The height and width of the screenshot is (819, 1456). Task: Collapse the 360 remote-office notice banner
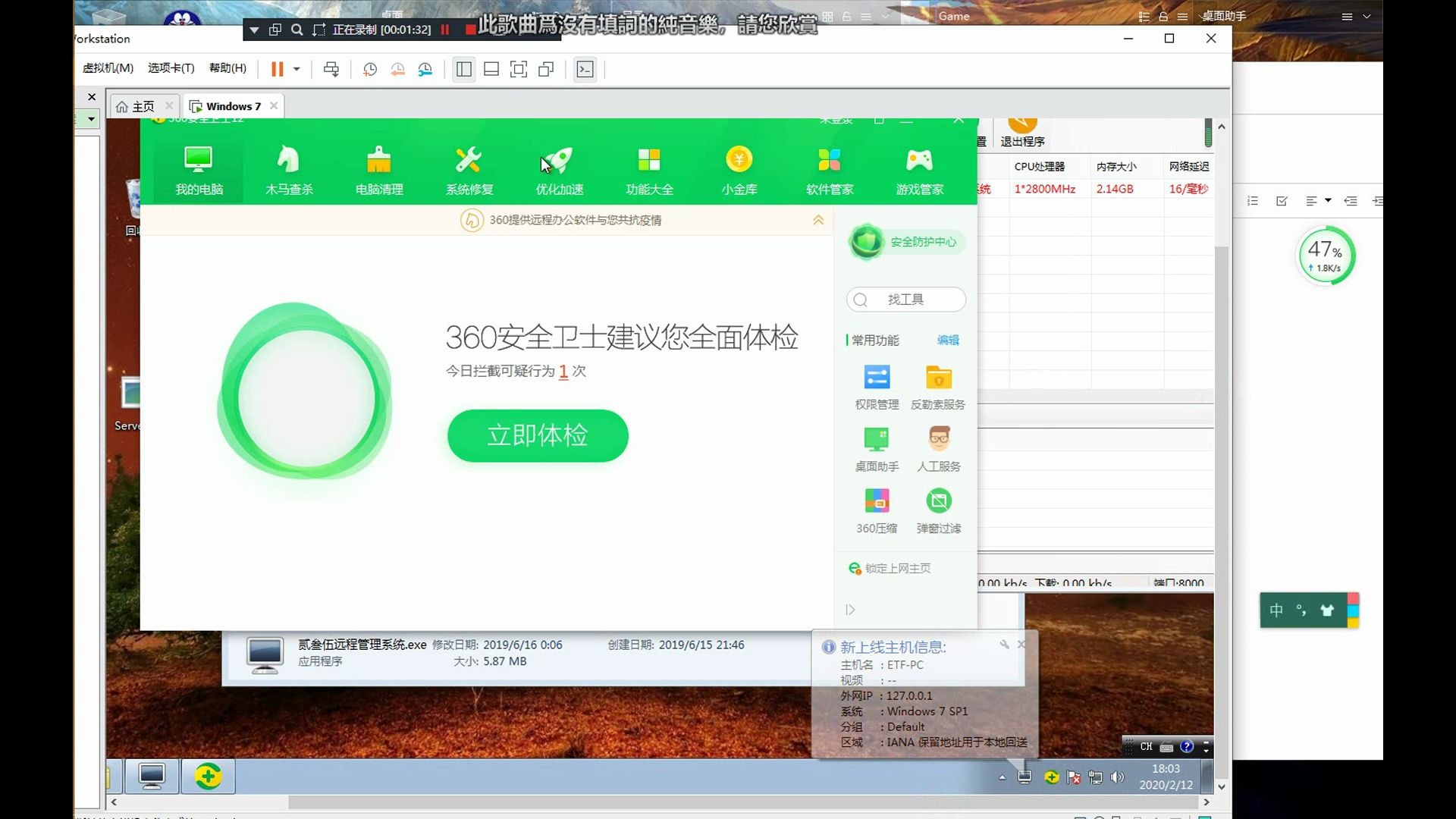pyautogui.click(x=818, y=220)
